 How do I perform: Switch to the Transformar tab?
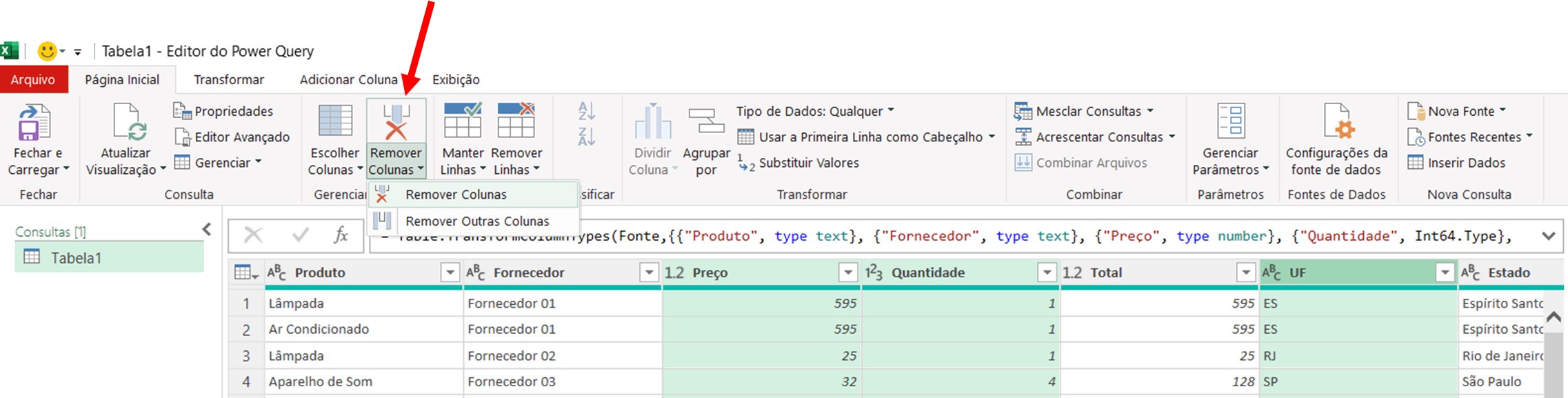229,79
